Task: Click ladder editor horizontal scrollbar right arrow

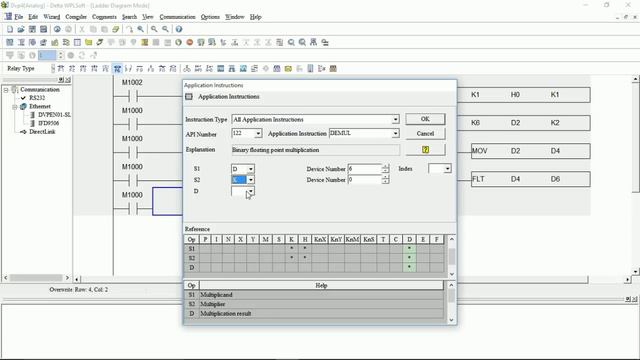Action: point(627,279)
